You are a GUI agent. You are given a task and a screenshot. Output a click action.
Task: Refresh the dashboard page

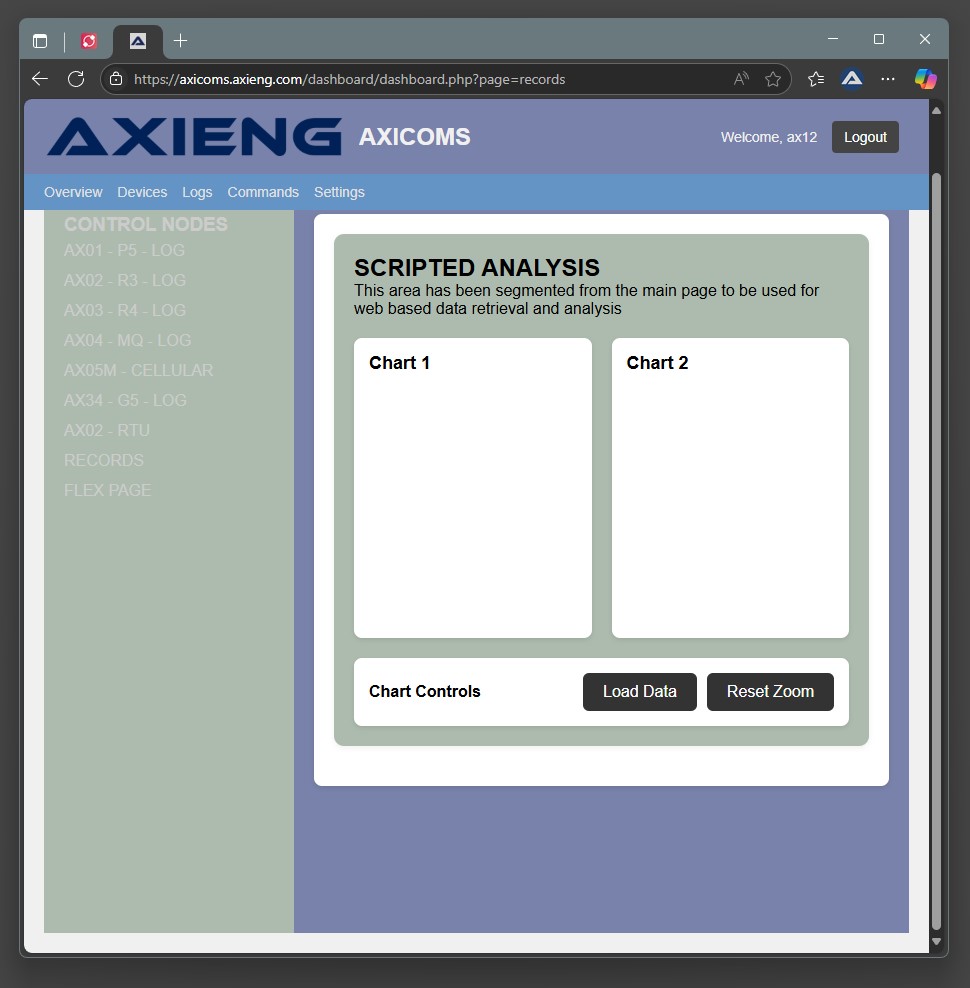coord(76,78)
